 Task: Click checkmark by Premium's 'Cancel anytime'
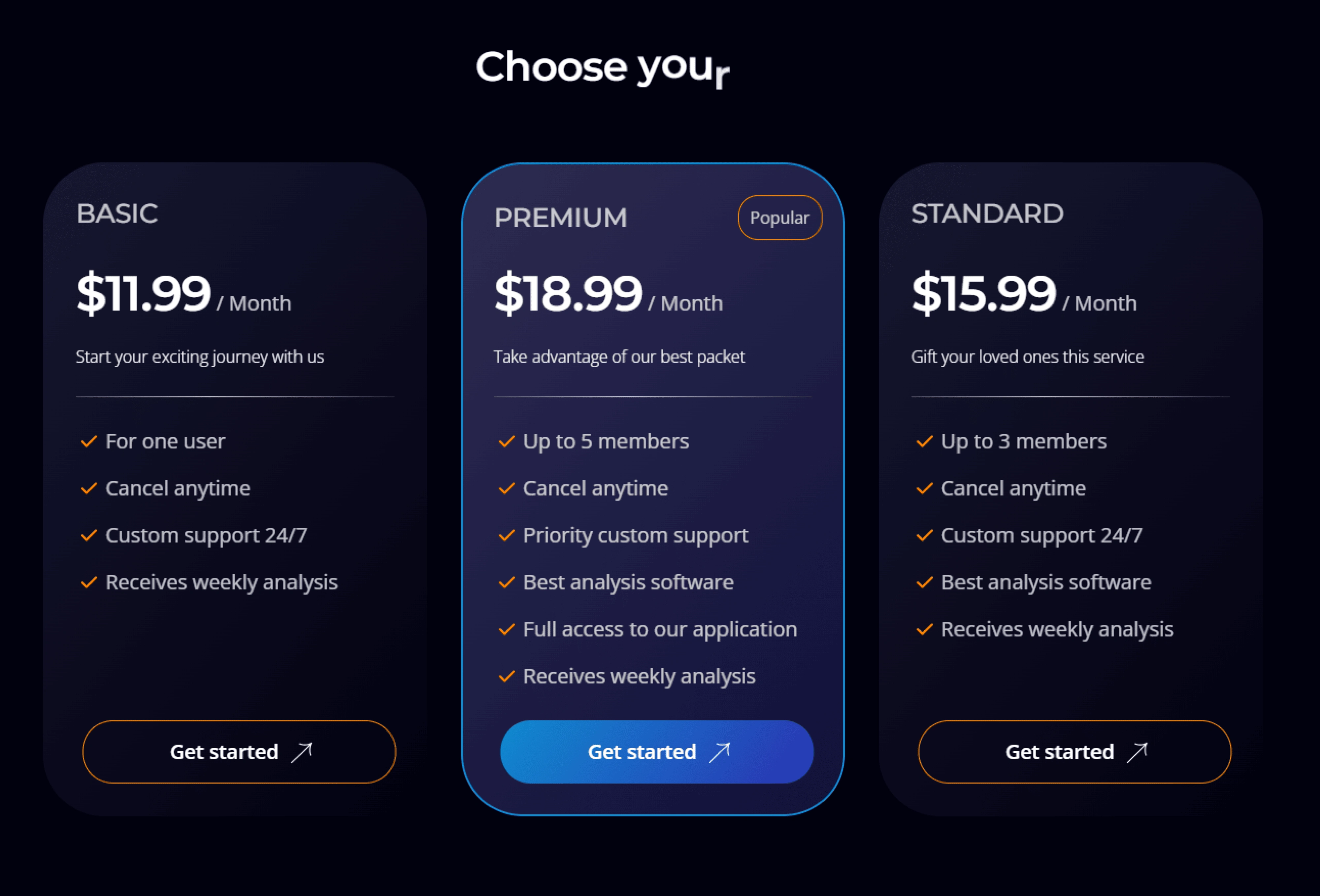(x=507, y=489)
